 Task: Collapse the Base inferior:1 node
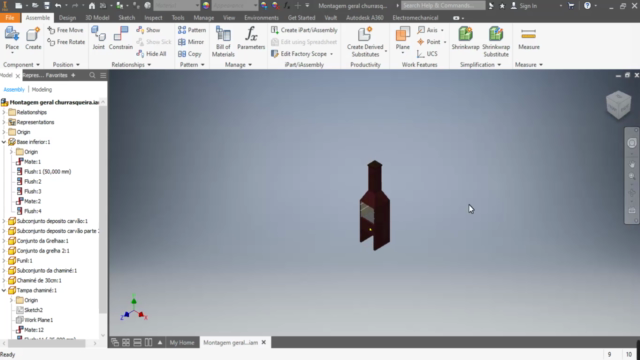[x=4, y=142]
